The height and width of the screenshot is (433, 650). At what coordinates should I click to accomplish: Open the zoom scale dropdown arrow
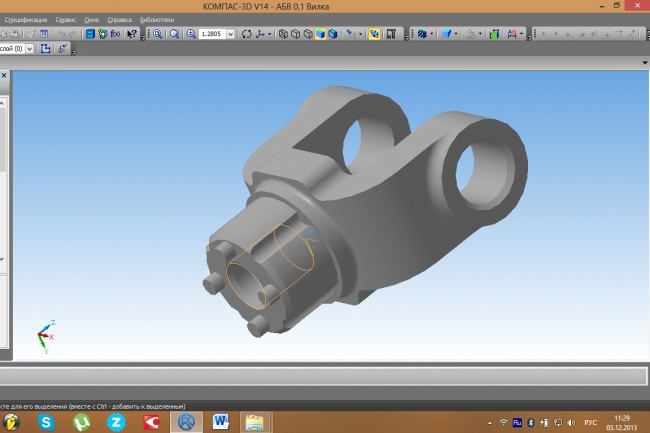click(x=231, y=33)
